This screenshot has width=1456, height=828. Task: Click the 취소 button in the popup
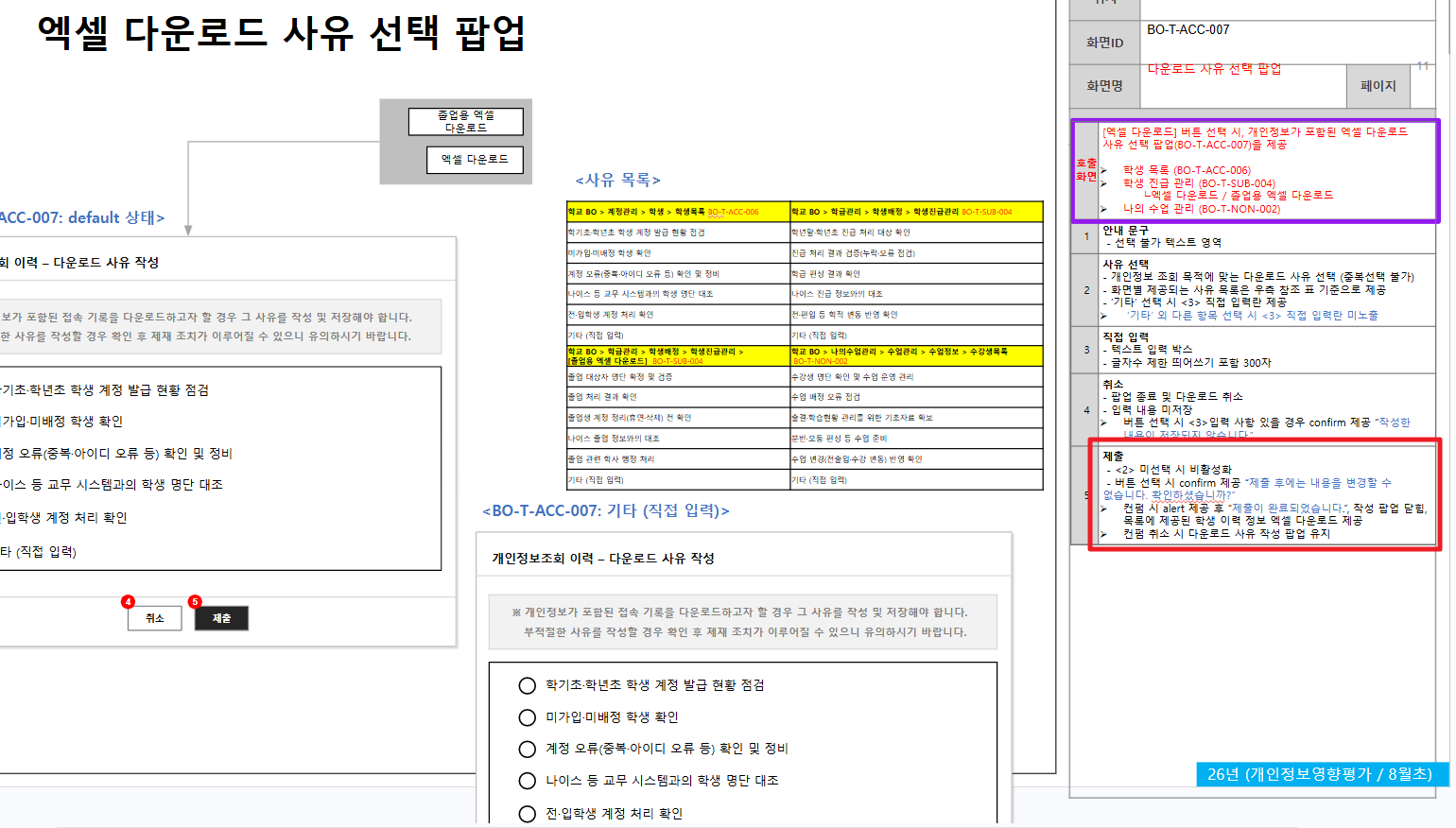155,618
